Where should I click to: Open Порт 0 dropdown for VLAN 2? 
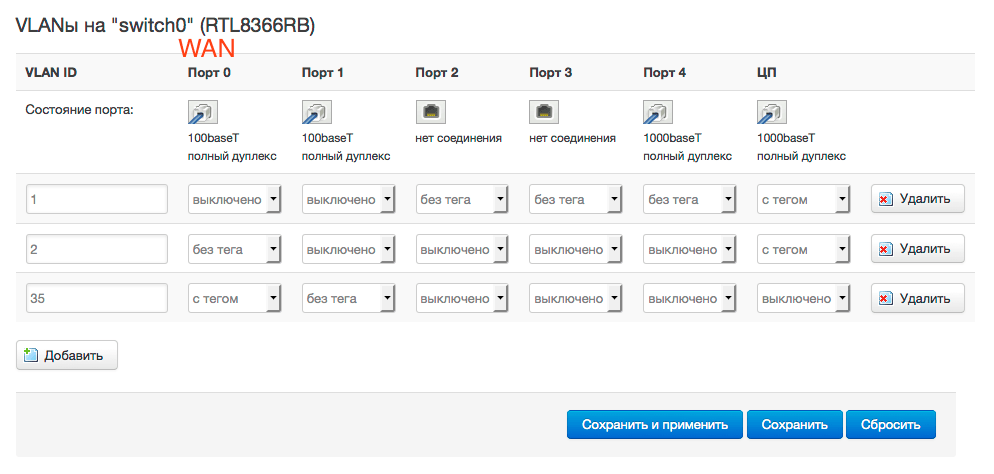pos(235,249)
